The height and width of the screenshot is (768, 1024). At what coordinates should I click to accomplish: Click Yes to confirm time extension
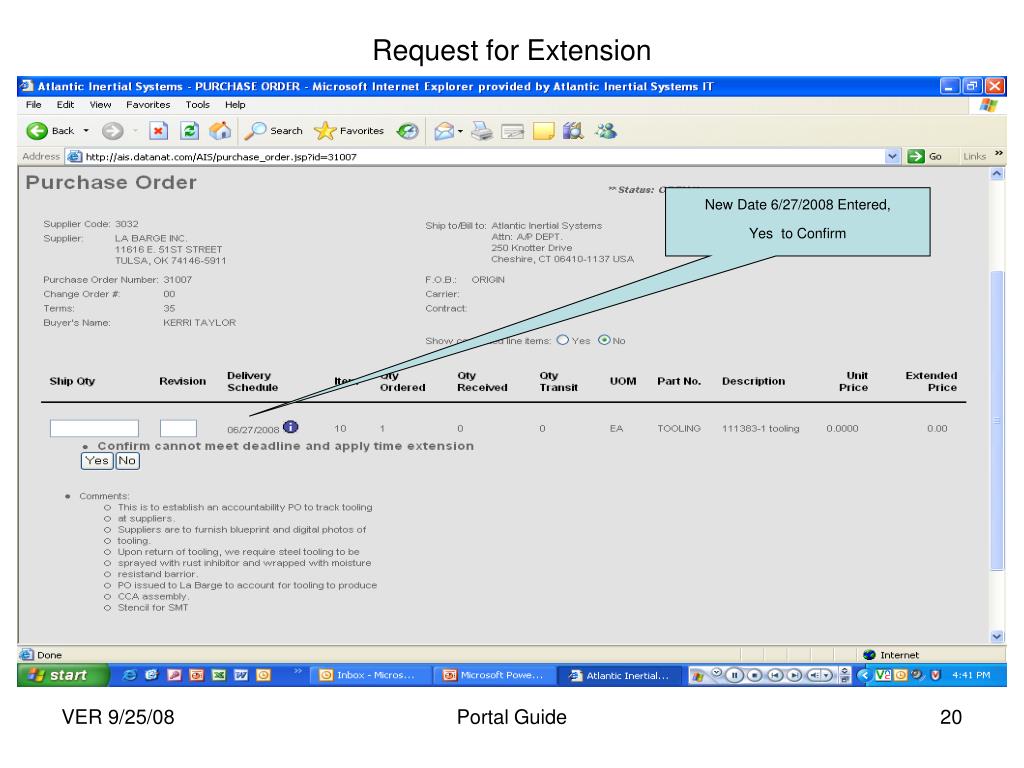pyautogui.click(x=97, y=461)
